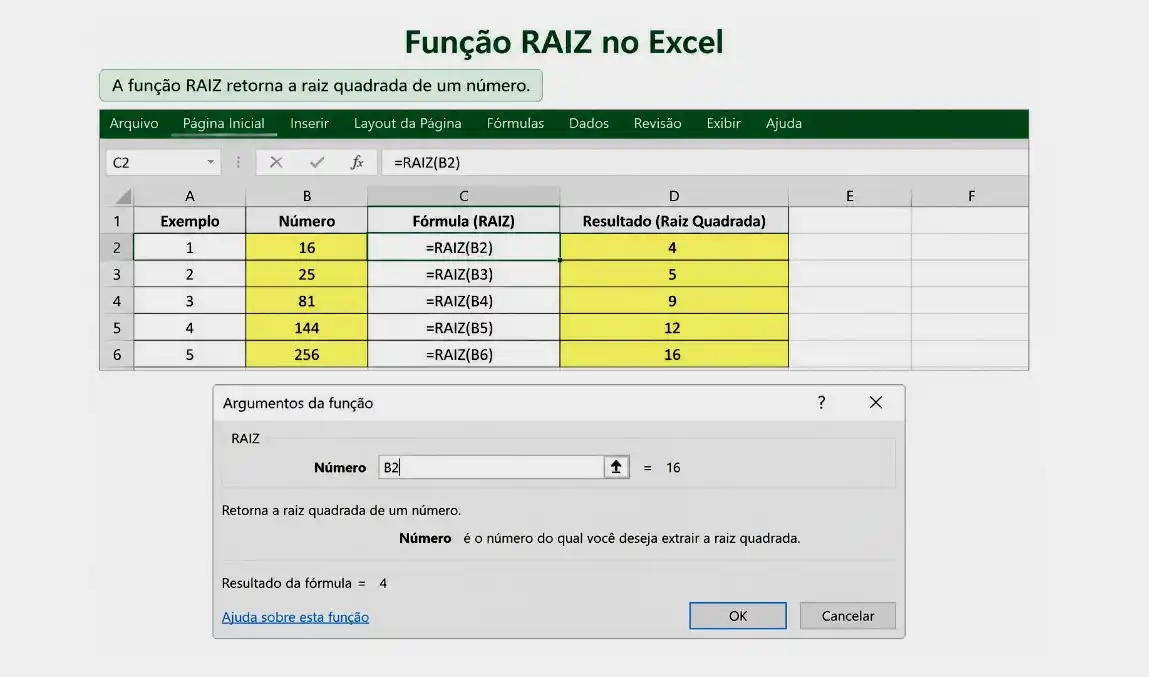
Task: Select row 2 header
Action: (x=117, y=248)
